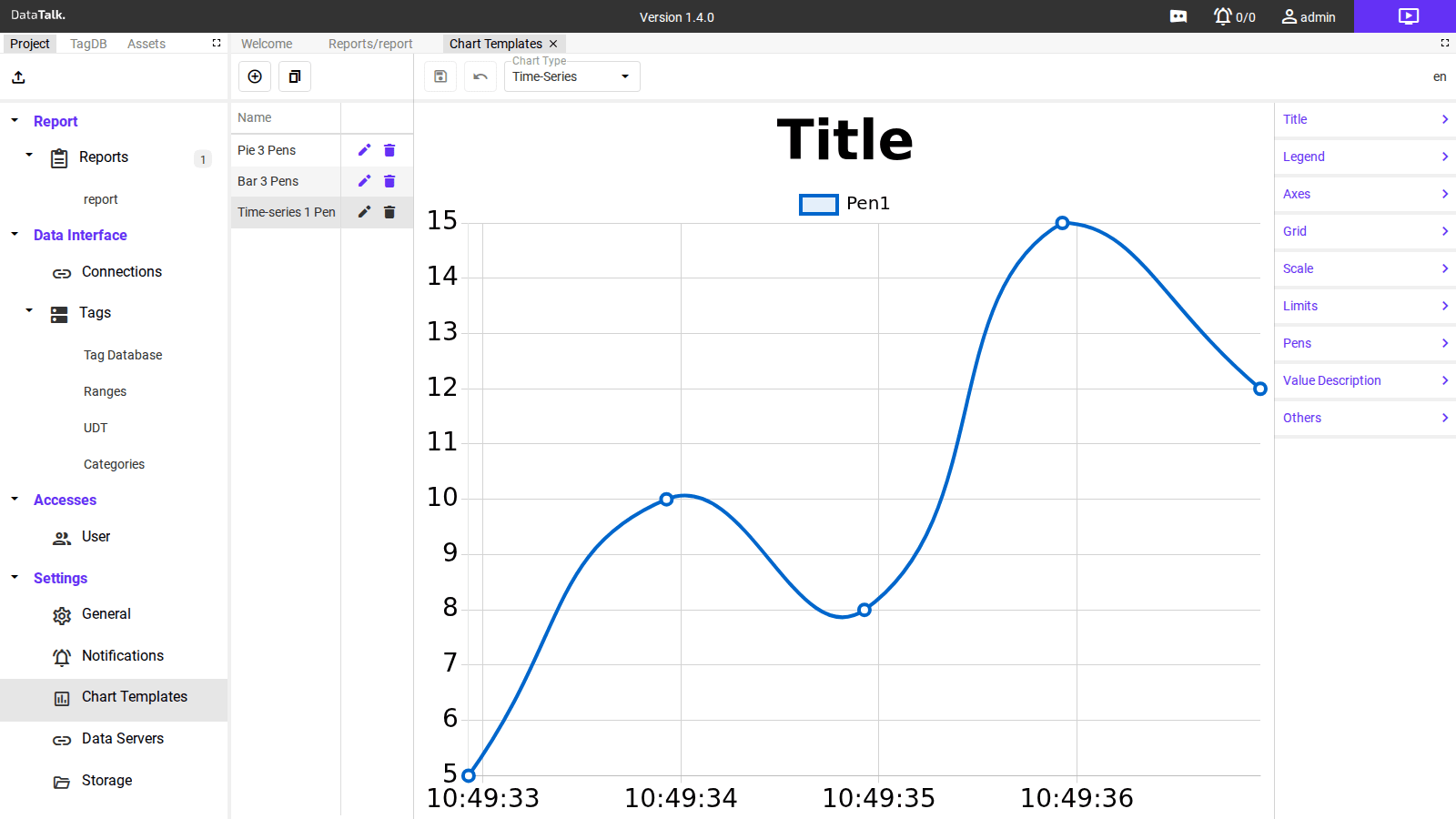1456x819 pixels.
Task: Open the Chart Type dropdown
Action: (x=572, y=76)
